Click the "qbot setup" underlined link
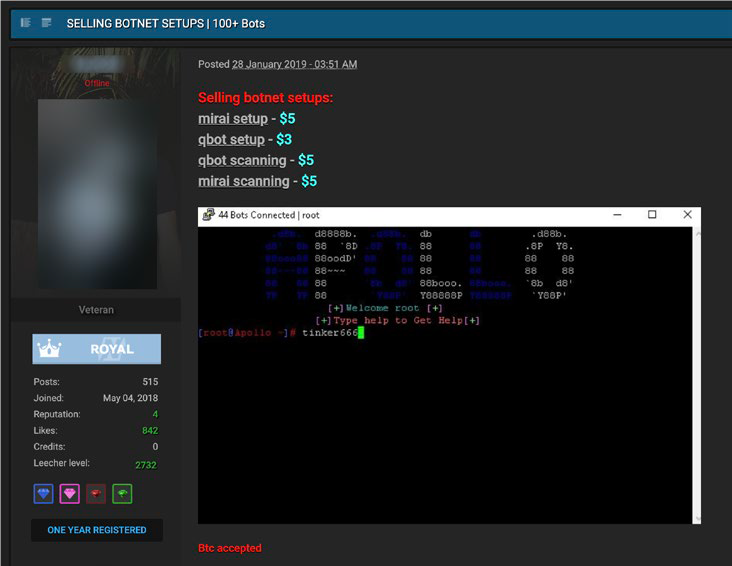Image resolution: width=732 pixels, height=566 pixels. click(231, 140)
